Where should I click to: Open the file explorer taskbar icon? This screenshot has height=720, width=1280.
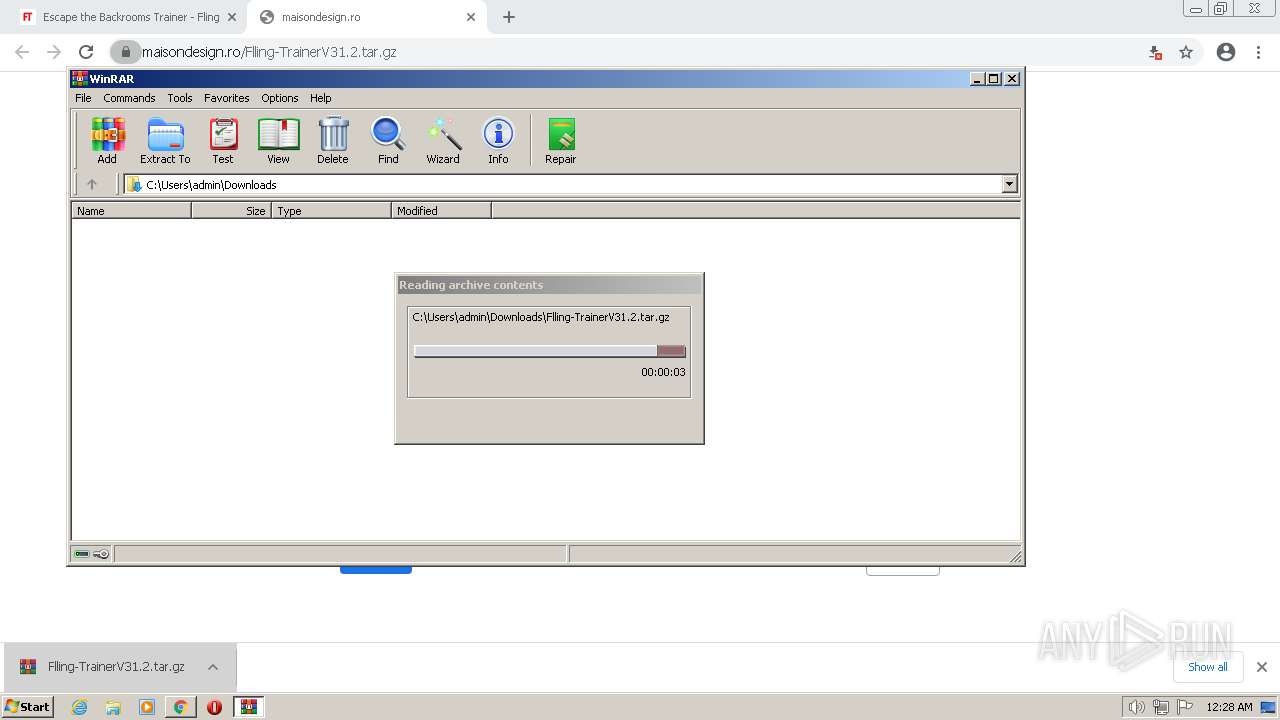(x=113, y=707)
